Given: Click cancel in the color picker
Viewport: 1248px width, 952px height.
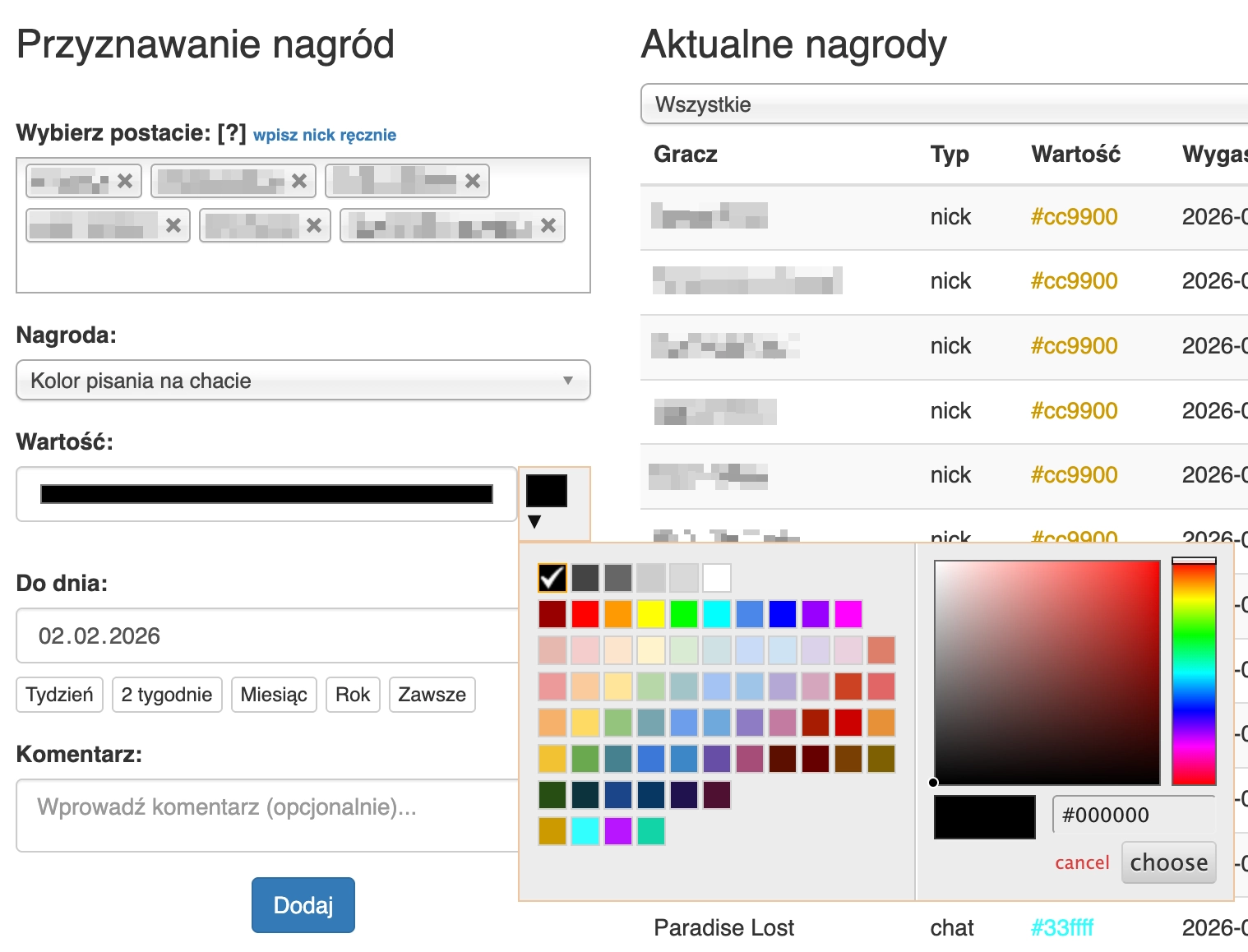Looking at the screenshot, I should pos(1081,862).
